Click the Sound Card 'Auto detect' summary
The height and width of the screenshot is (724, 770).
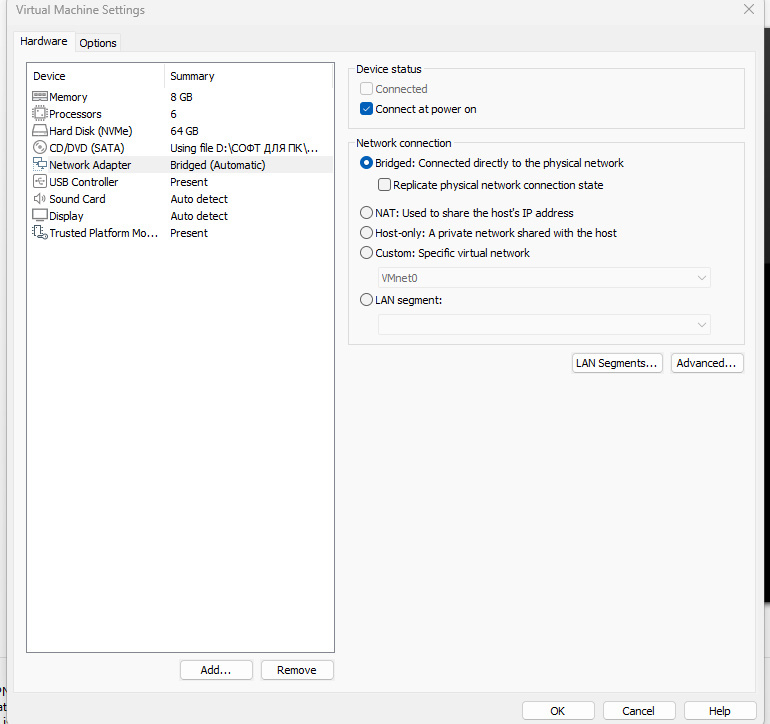199,199
